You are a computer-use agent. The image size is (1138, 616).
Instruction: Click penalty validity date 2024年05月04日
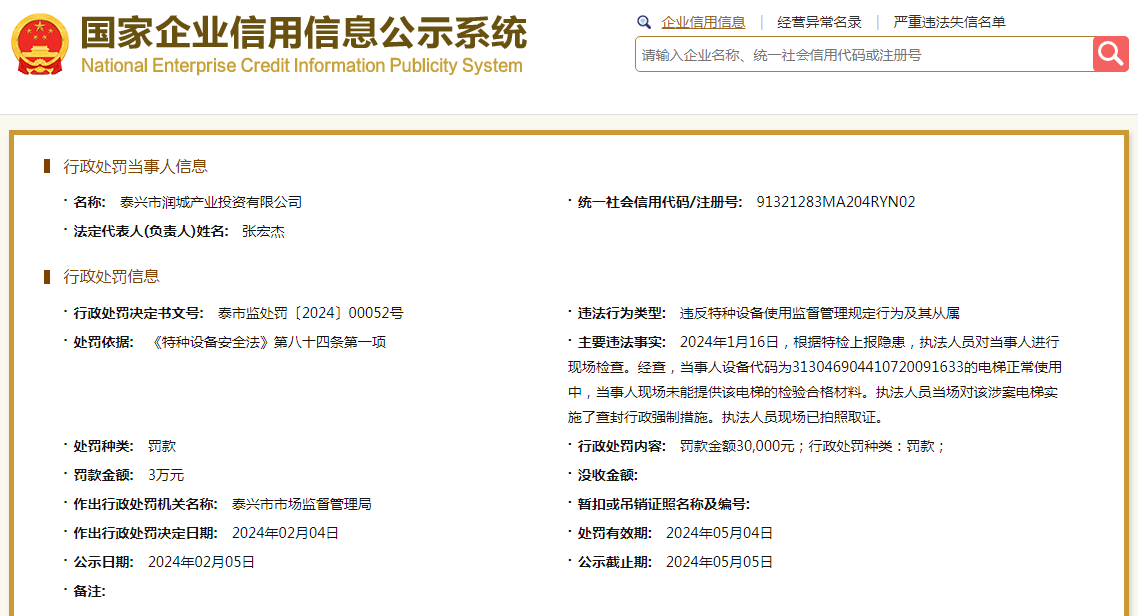click(x=719, y=533)
